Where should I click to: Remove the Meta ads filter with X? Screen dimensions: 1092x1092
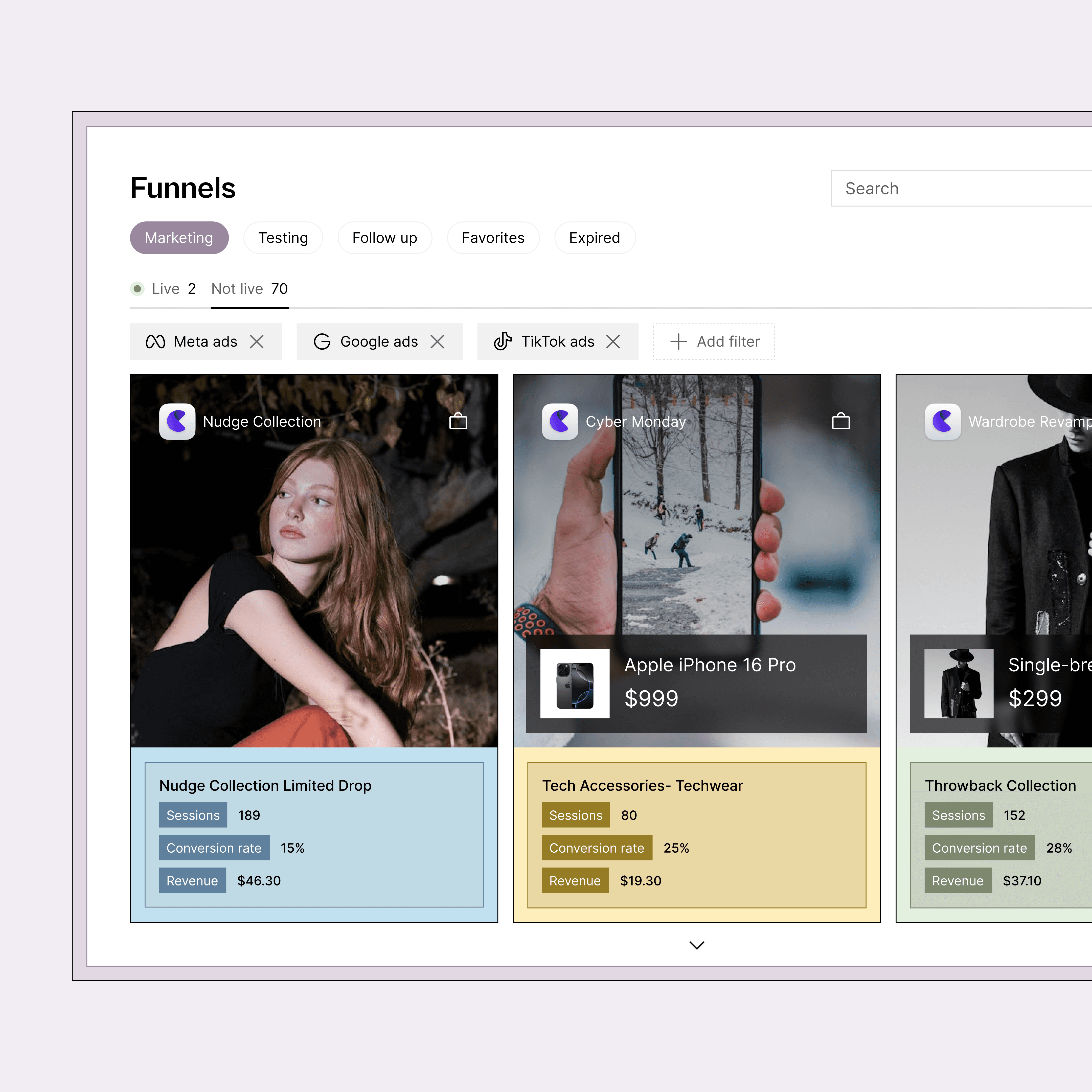point(257,342)
